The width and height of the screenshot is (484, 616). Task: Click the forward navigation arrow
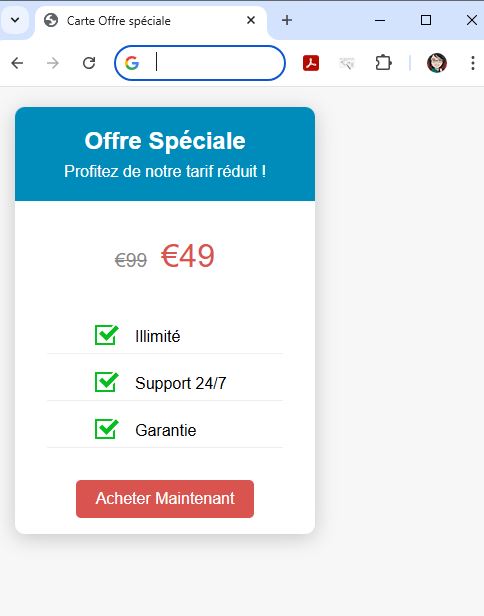pyautogui.click(x=53, y=63)
